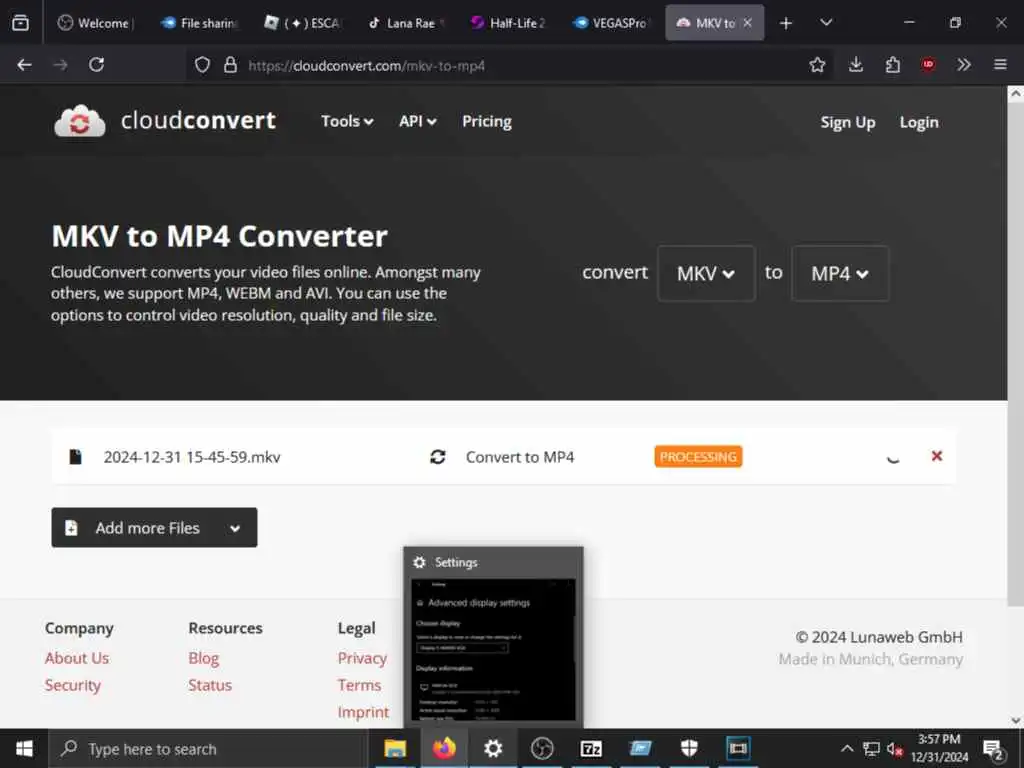
Task: Click the page scrollbar down arrow
Action: tap(1016, 720)
